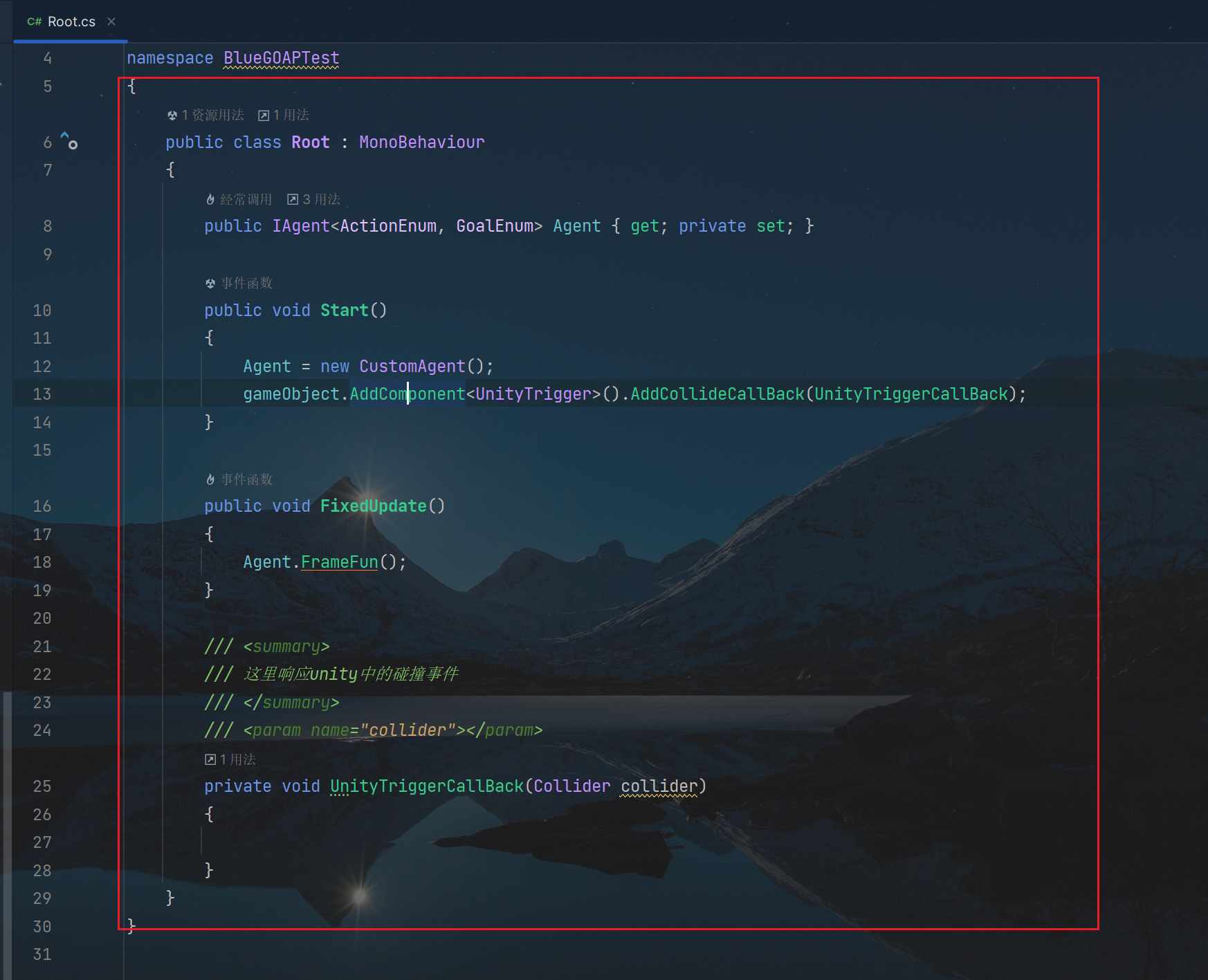This screenshot has width=1208, height=980.
Task: Click the collider parameter name on line 25
Action: coord(659,786)
